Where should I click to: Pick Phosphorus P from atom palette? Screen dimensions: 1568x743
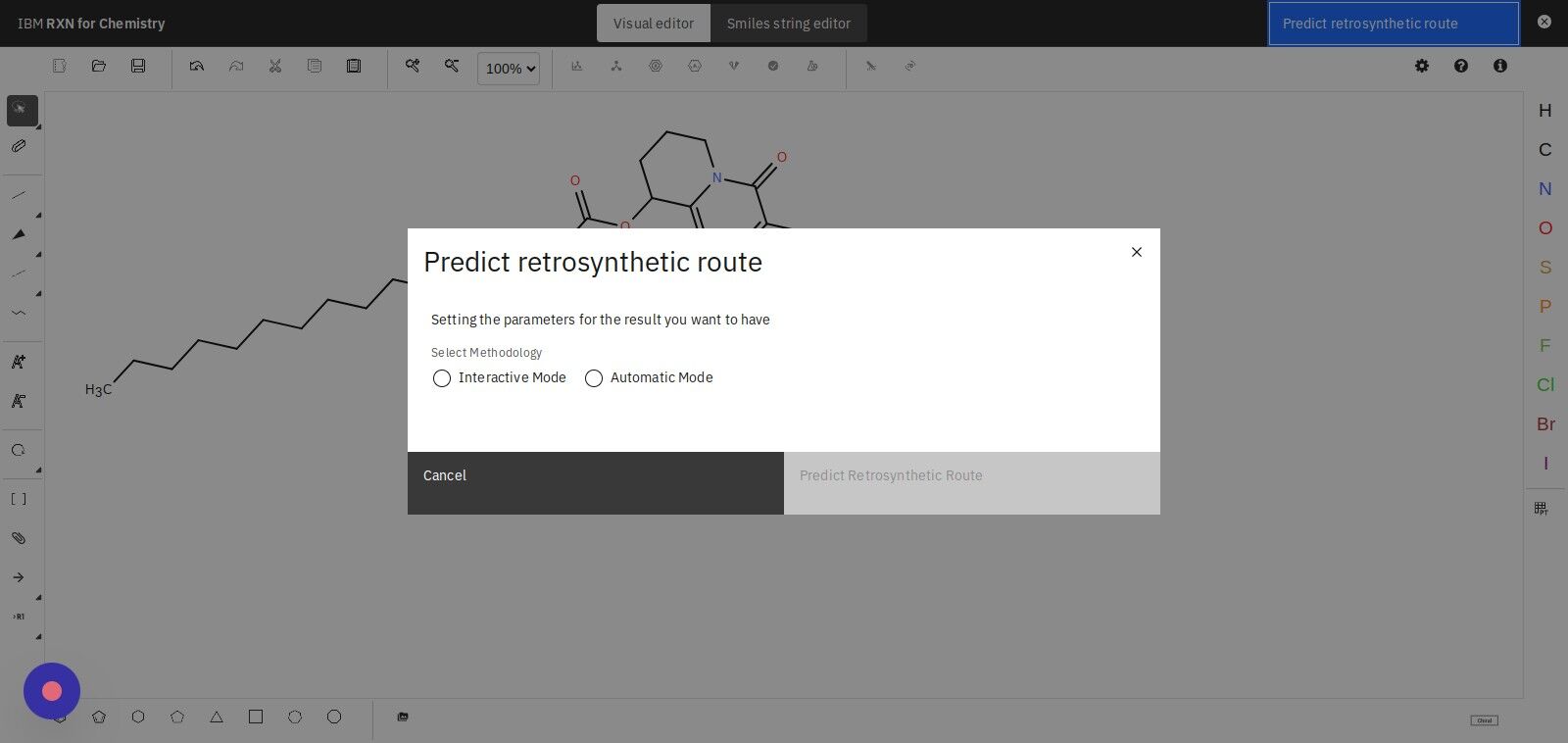pyautogui.click(x=1545, y=307)
